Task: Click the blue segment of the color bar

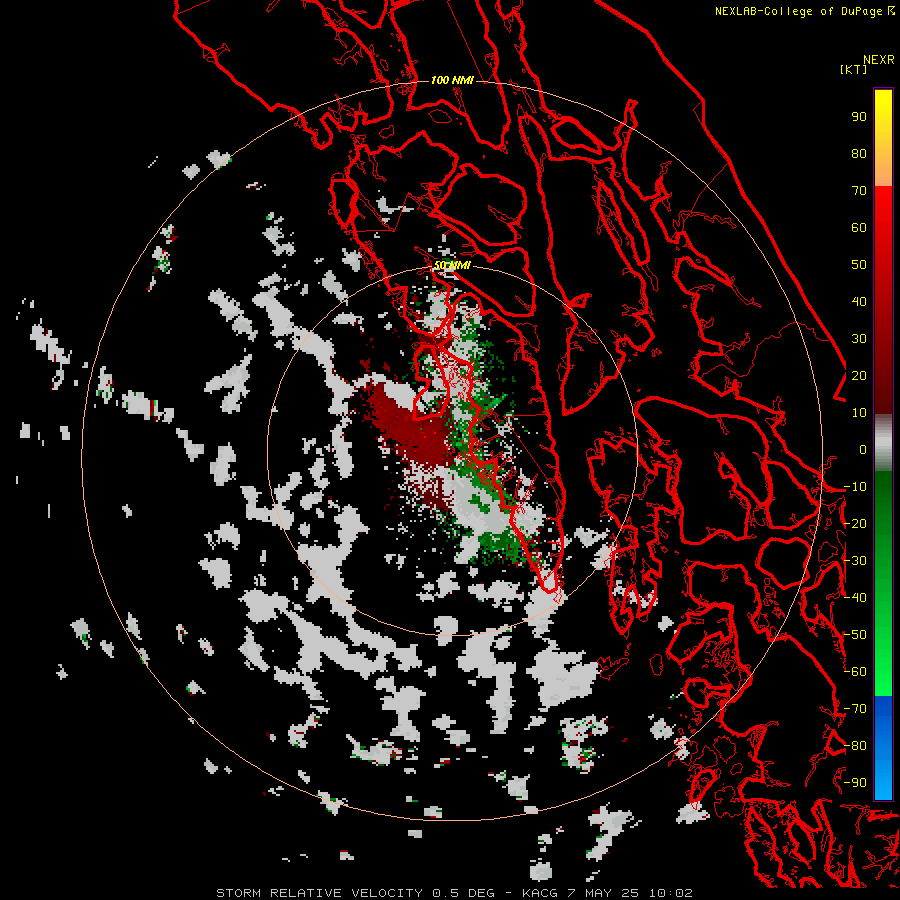Action: [x=883, y=748]
